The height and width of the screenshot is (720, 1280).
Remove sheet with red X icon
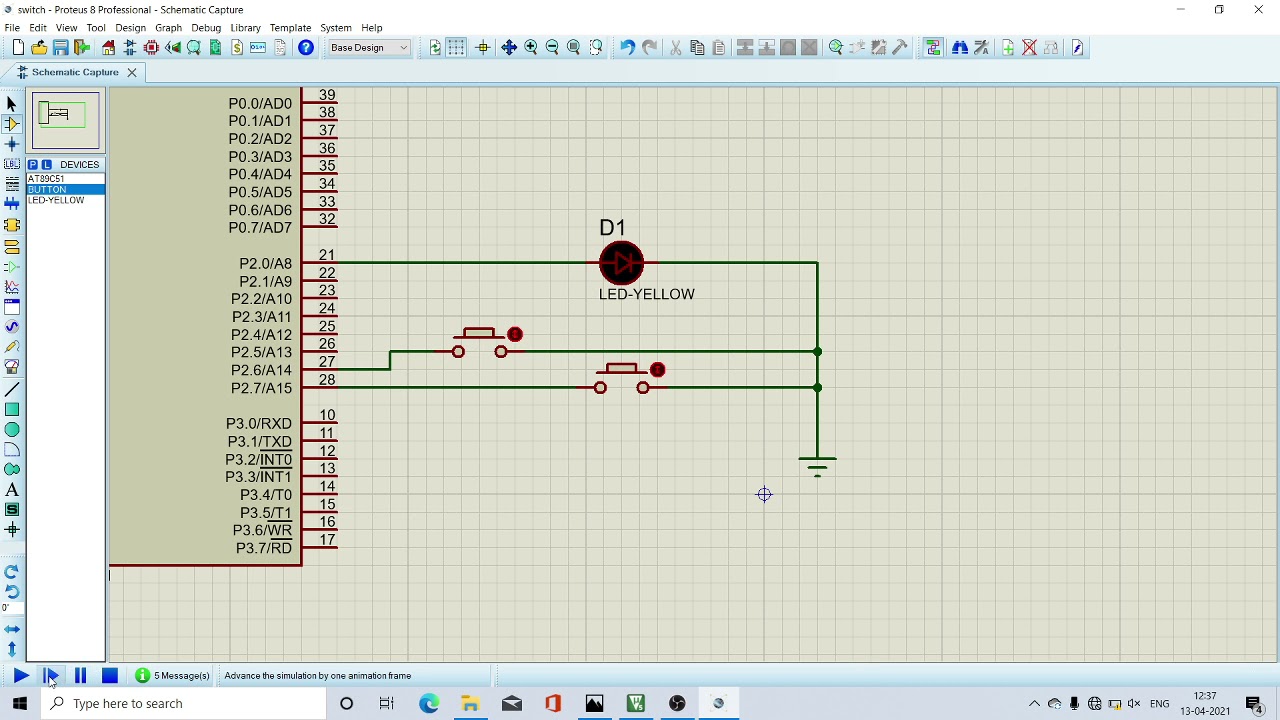(1029, 47)
